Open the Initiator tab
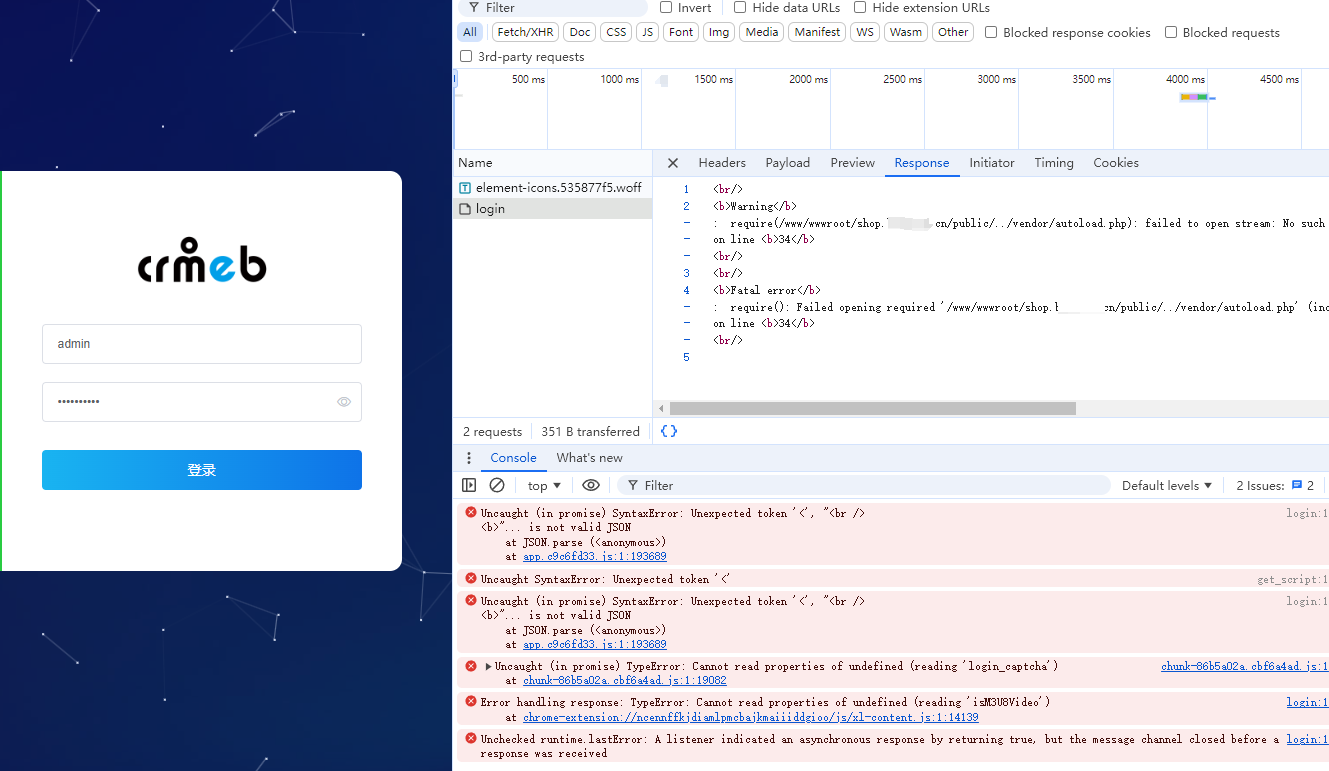This screenshot has height=771, width=1329. click(992, 163)
